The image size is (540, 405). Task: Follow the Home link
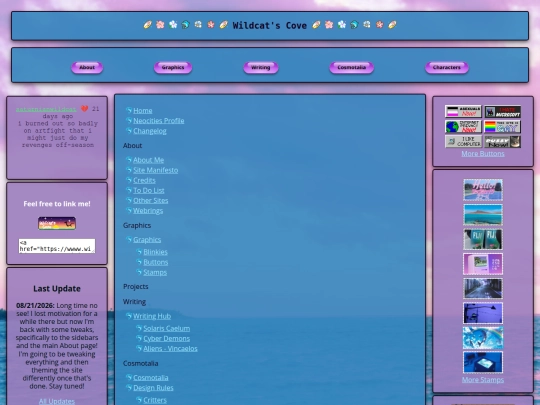(x=143, y=111)
